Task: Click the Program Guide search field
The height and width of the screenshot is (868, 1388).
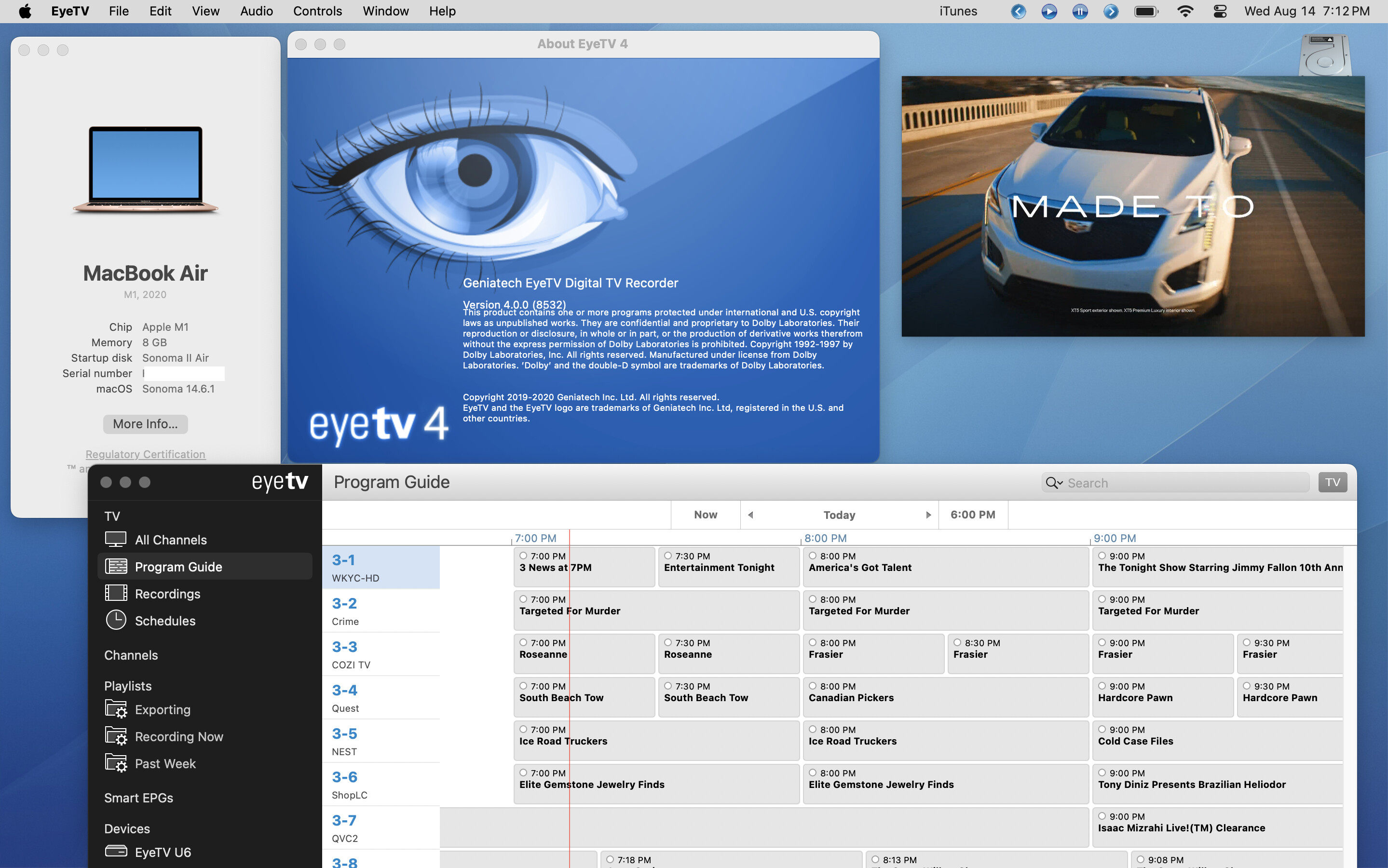Action: 1183,483
